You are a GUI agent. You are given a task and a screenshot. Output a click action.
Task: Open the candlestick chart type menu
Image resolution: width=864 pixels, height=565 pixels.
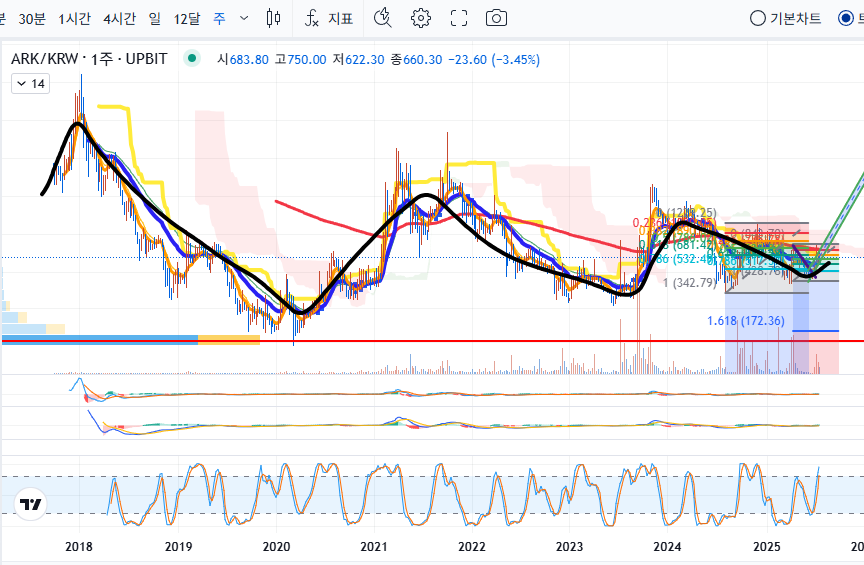[x=273, y=18]
